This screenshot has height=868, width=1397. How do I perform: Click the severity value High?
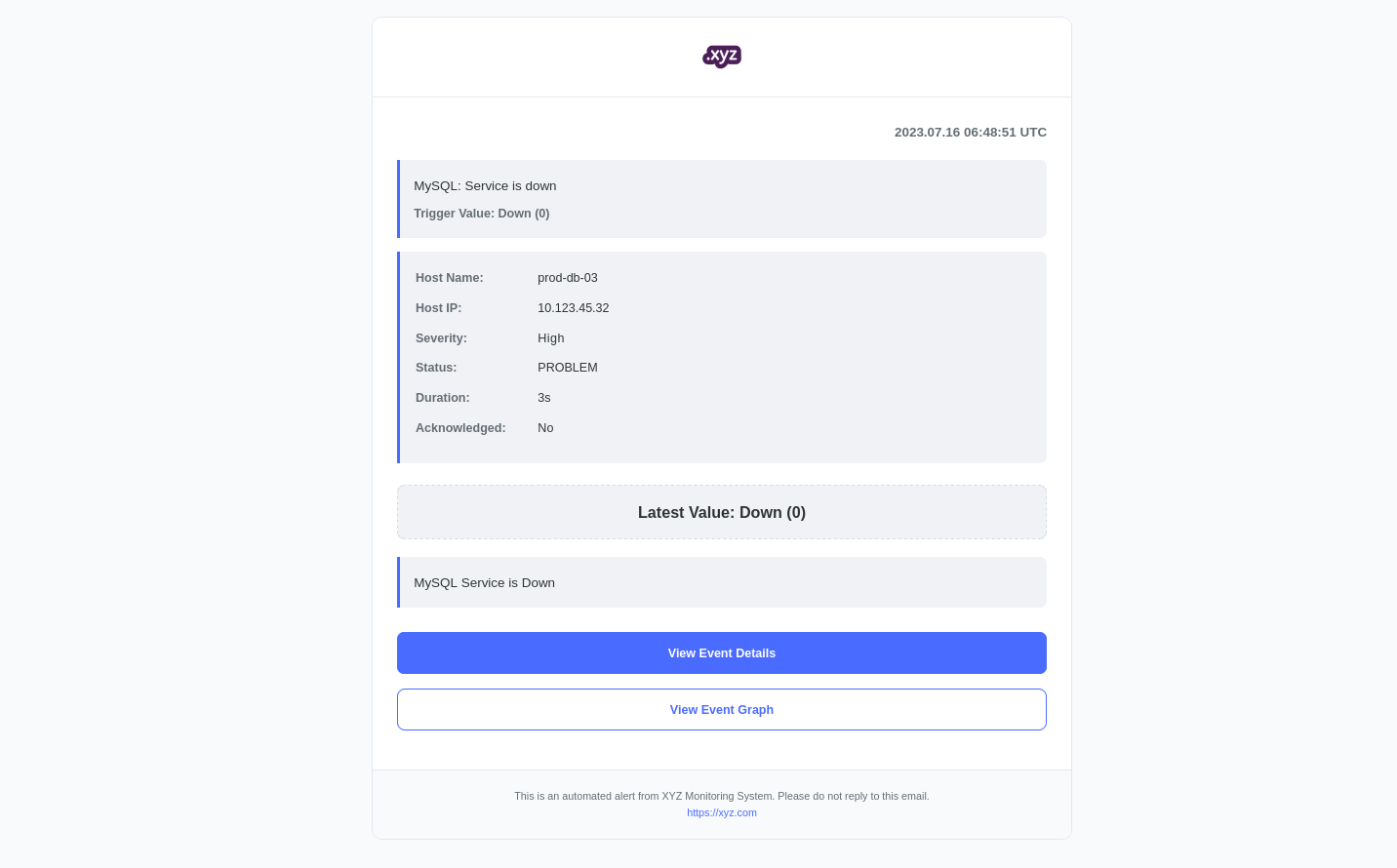point(550,338)
